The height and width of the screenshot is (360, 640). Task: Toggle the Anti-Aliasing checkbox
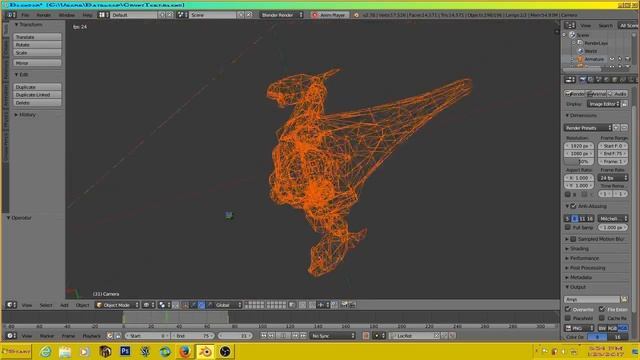pyautogui.click(x=573, y=206)
